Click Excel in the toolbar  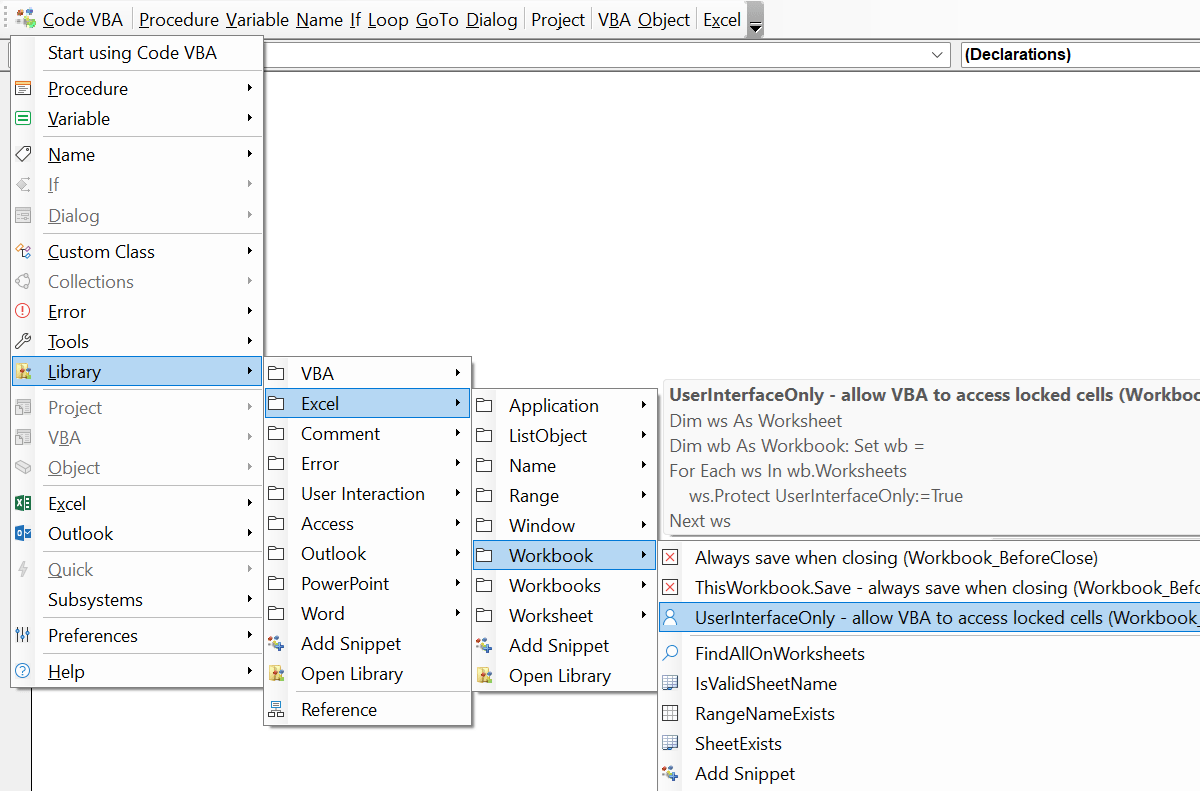pos(722,20)
